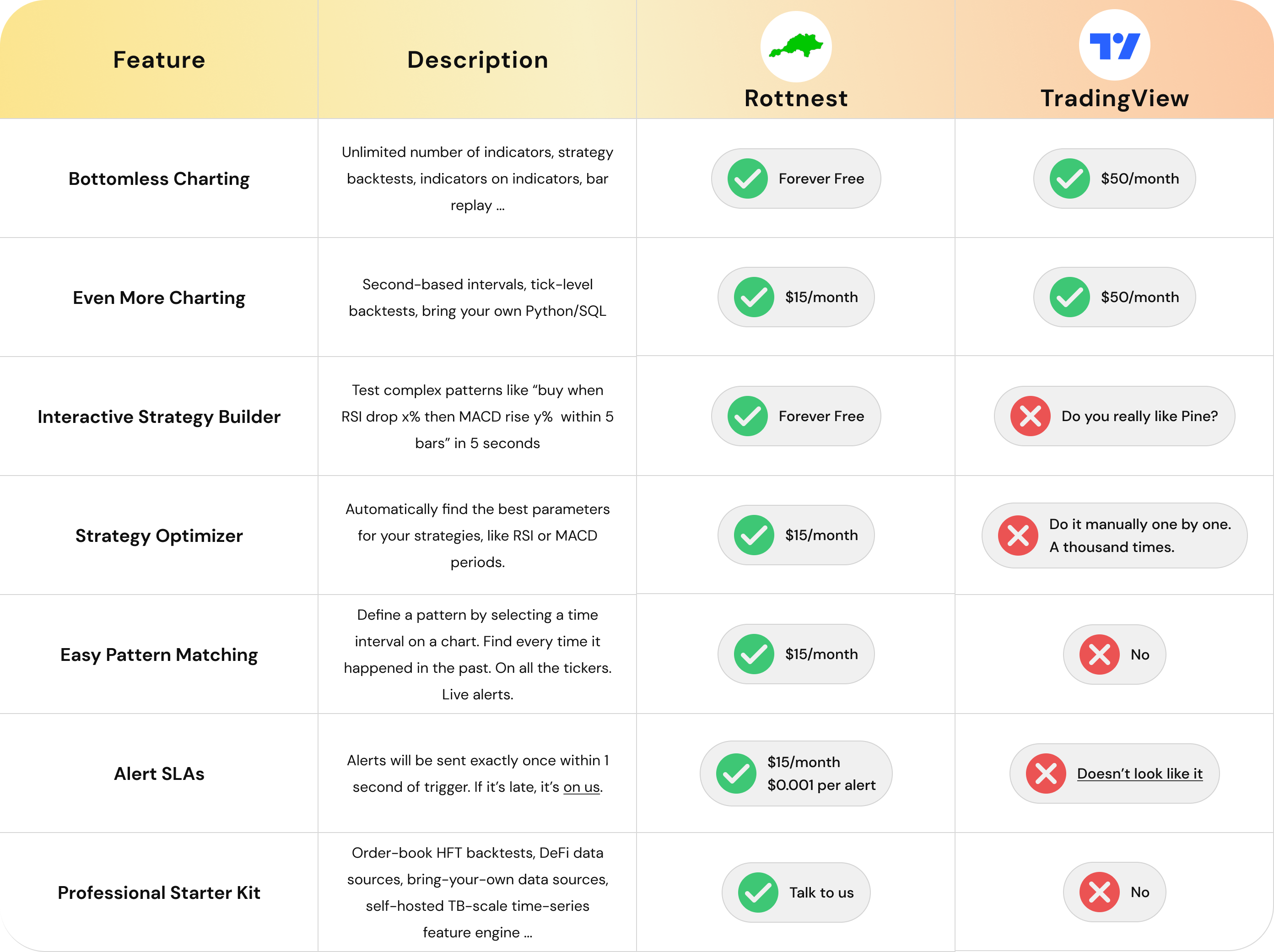The height and width of the screenshot is (952, 1274).
Task: Click the 'Description' column header
Action: [x=477, y=60]
